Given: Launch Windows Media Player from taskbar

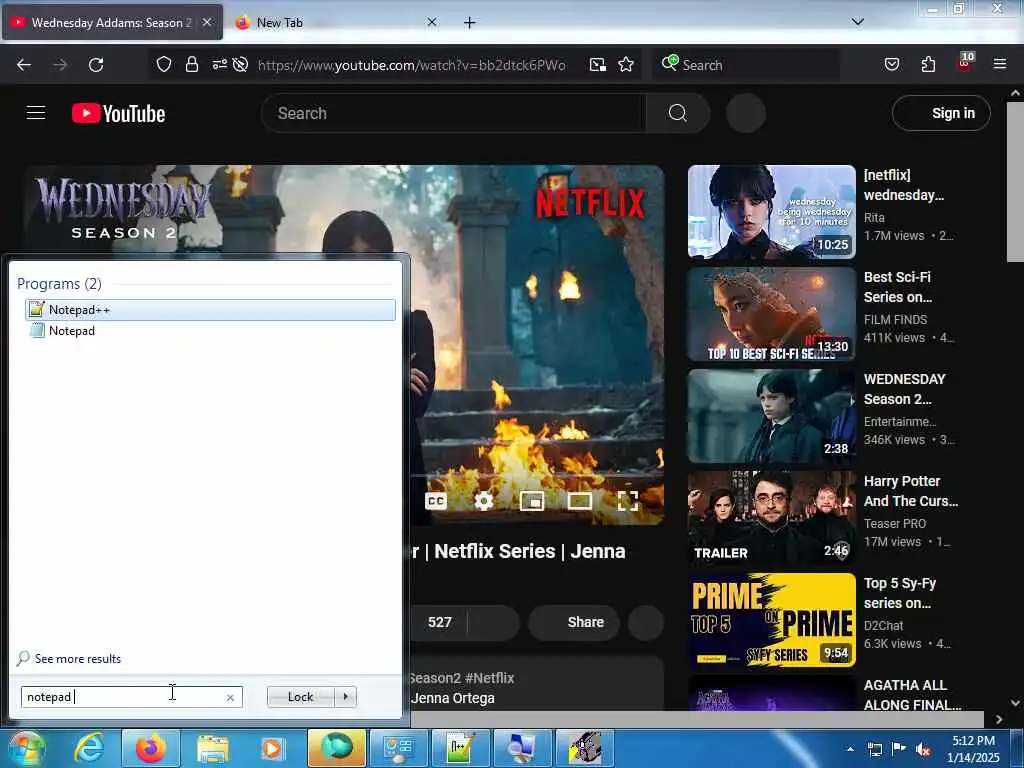Looking at the screenshot, I should pos(272,748).
